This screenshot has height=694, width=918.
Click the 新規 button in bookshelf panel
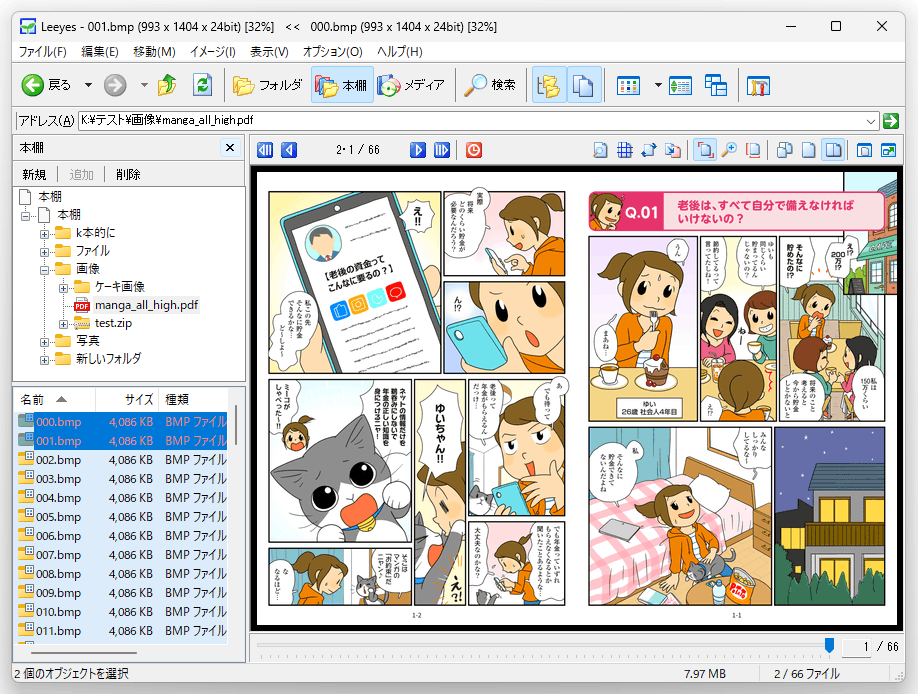tap(35, 175)
